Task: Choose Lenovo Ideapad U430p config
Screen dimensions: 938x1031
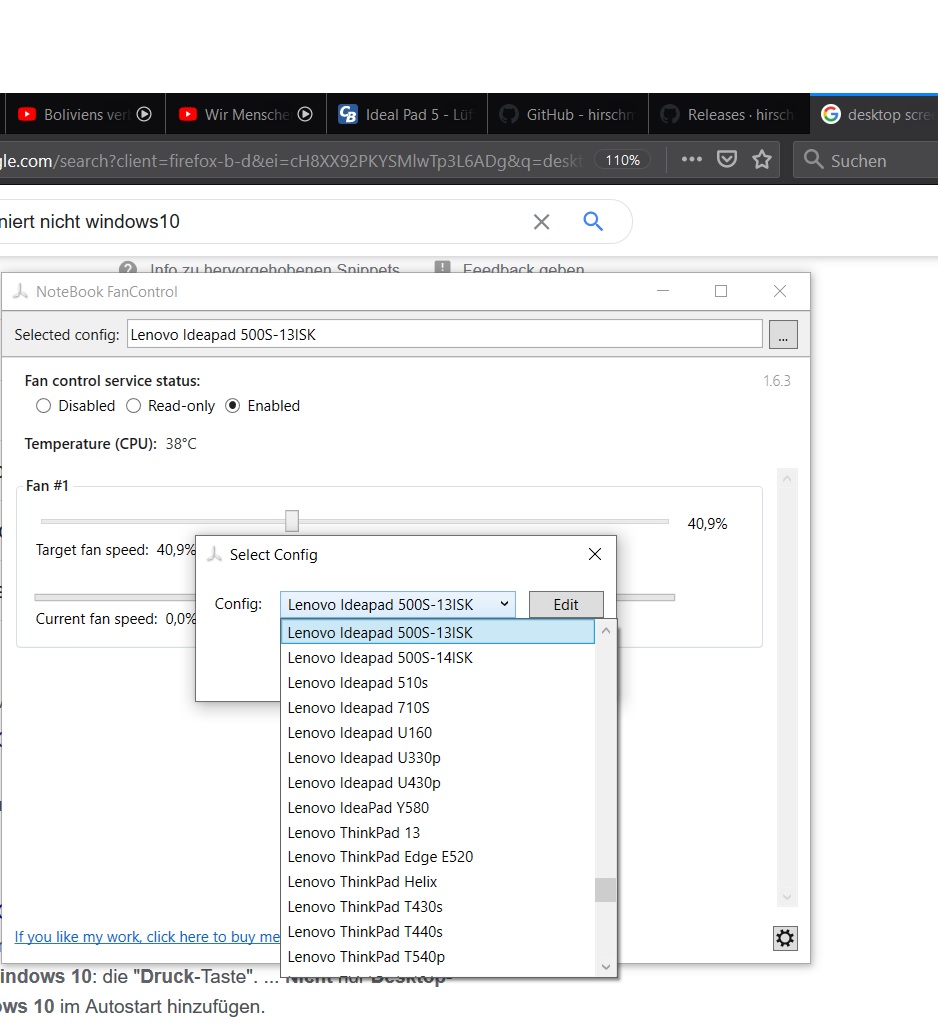Action: point(438,782)
